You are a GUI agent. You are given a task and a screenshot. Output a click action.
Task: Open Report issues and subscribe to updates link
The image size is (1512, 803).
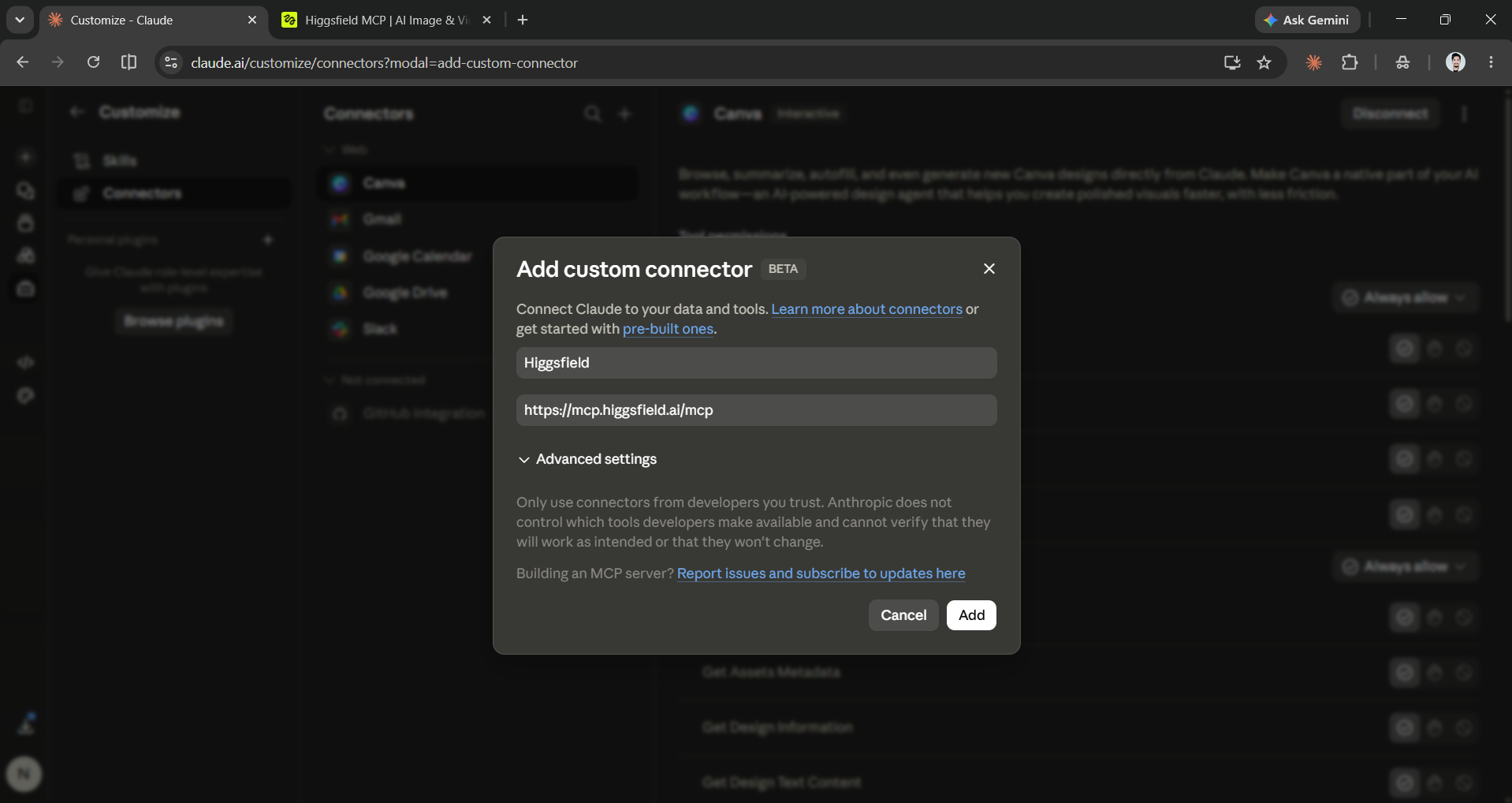821,573
